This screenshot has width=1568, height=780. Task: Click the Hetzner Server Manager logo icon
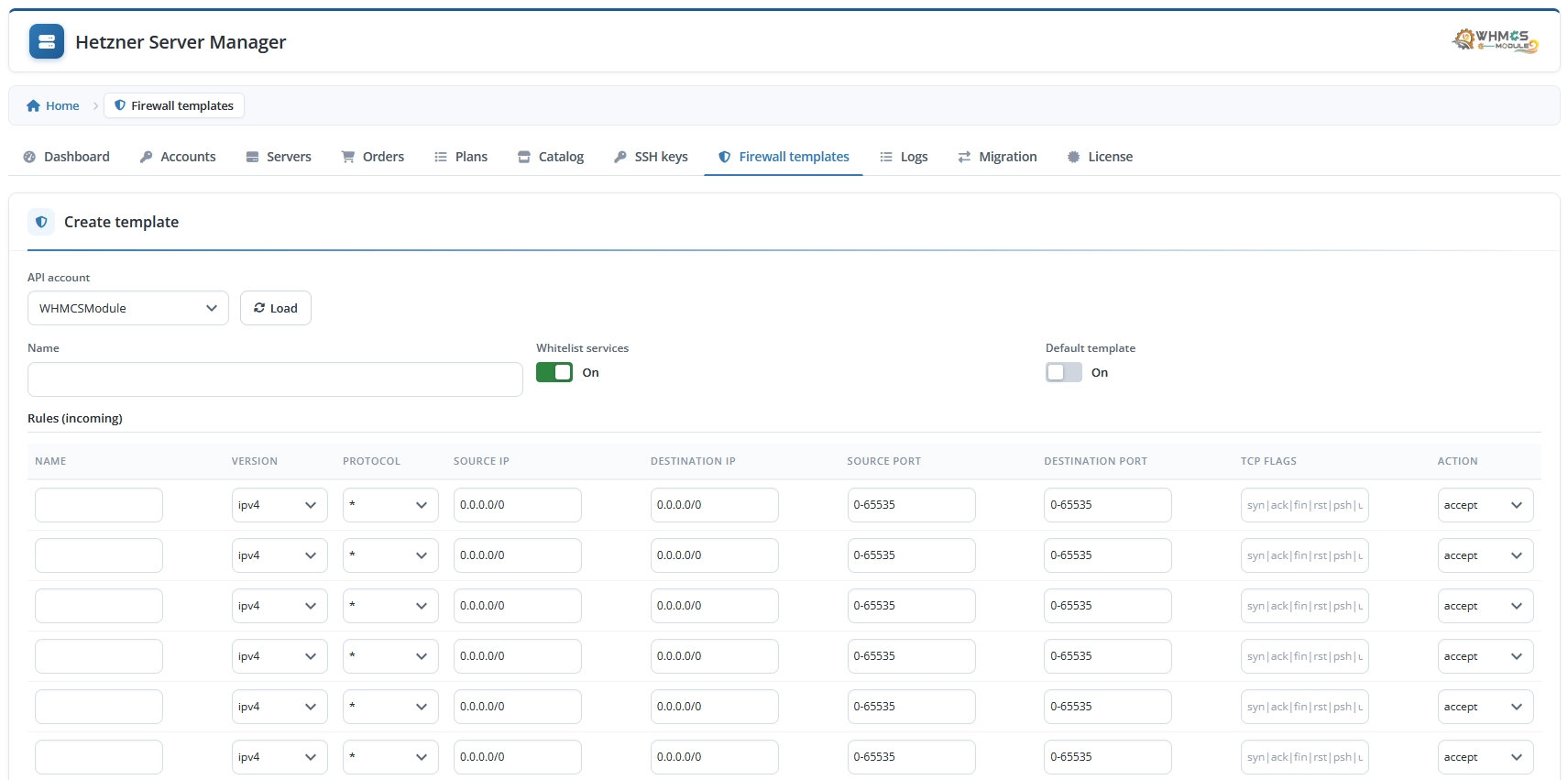point(47,41)
